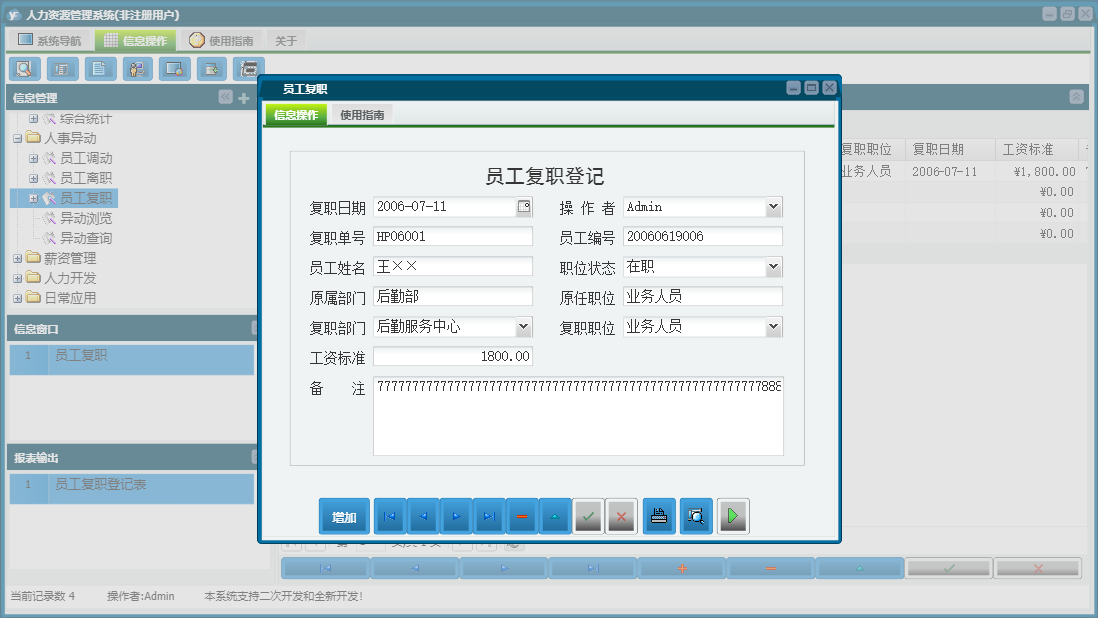Screen dimensions: 1098x618
Task: Confirm with the green check button
Action: point(588,516)
